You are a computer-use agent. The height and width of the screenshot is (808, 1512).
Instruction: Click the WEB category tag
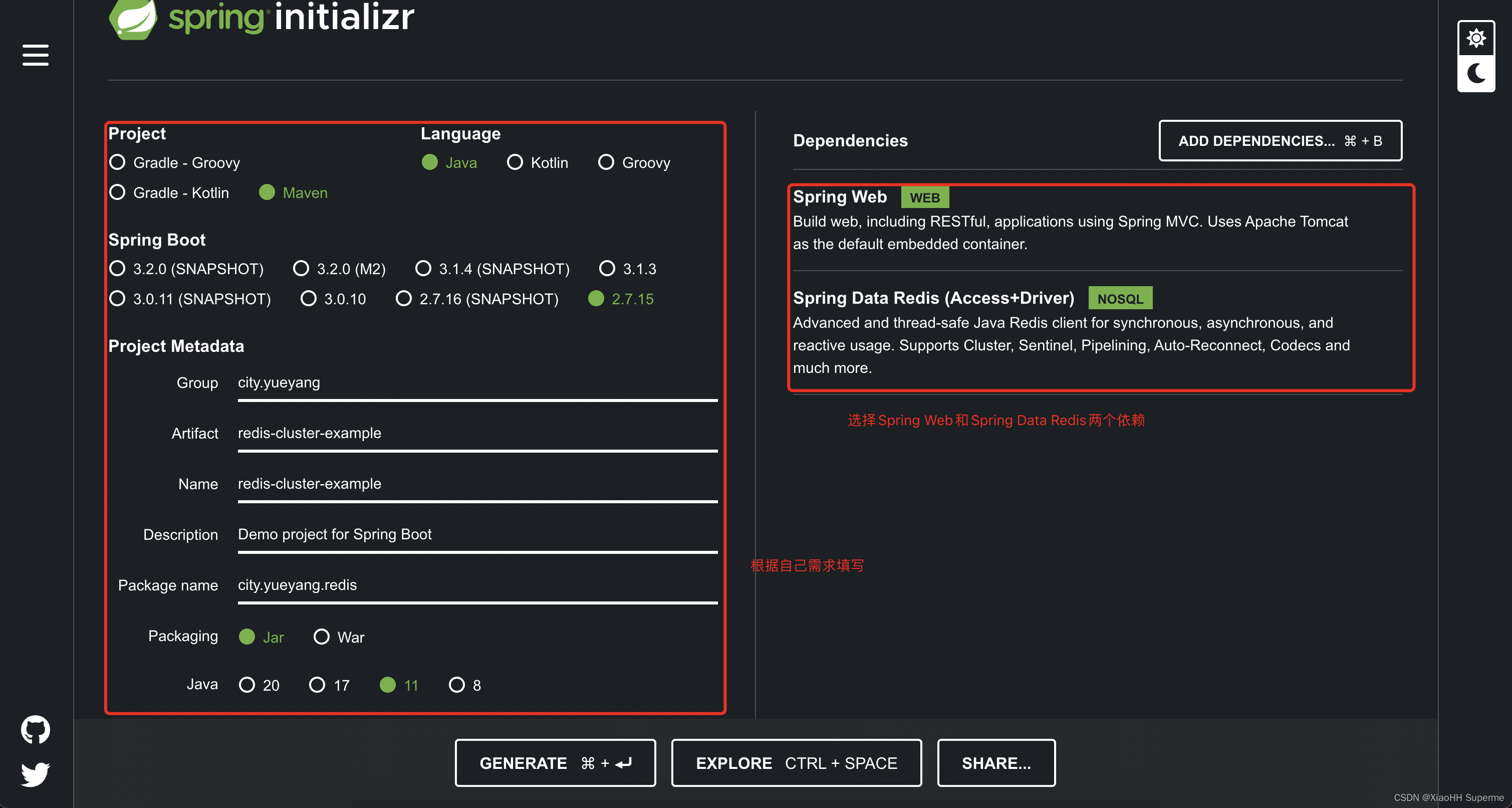point(925,197)
